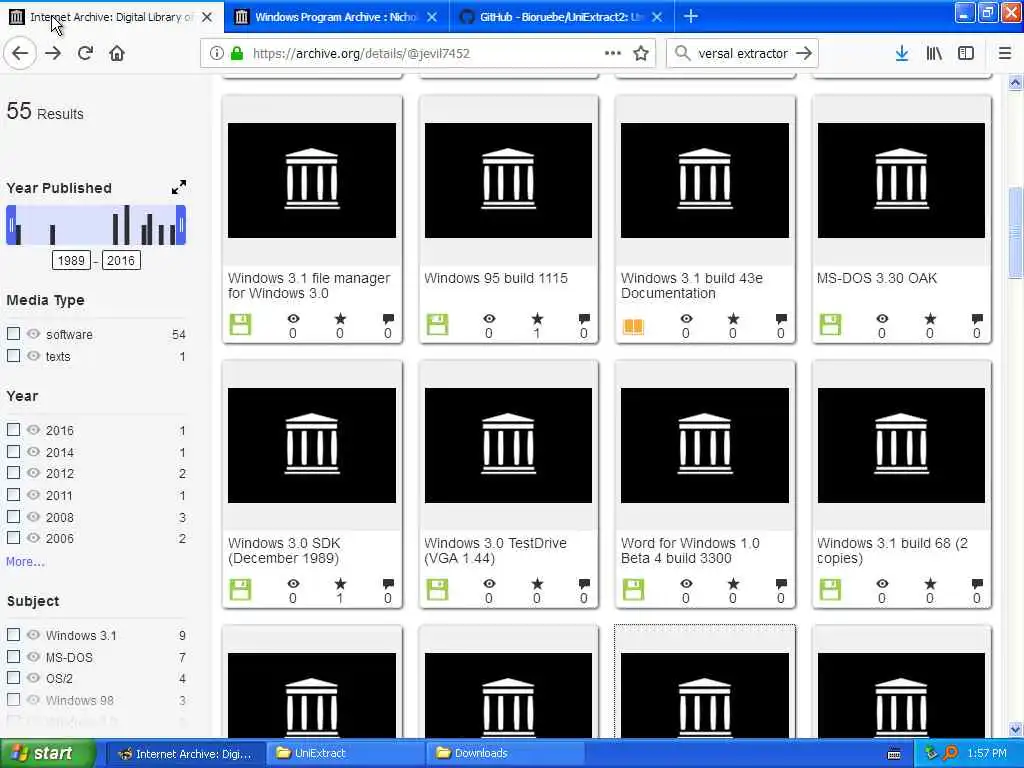Screen dimensions: 1024x768
Task: Close the GitHub UniExtract2 tab
Action: point(658,17)
